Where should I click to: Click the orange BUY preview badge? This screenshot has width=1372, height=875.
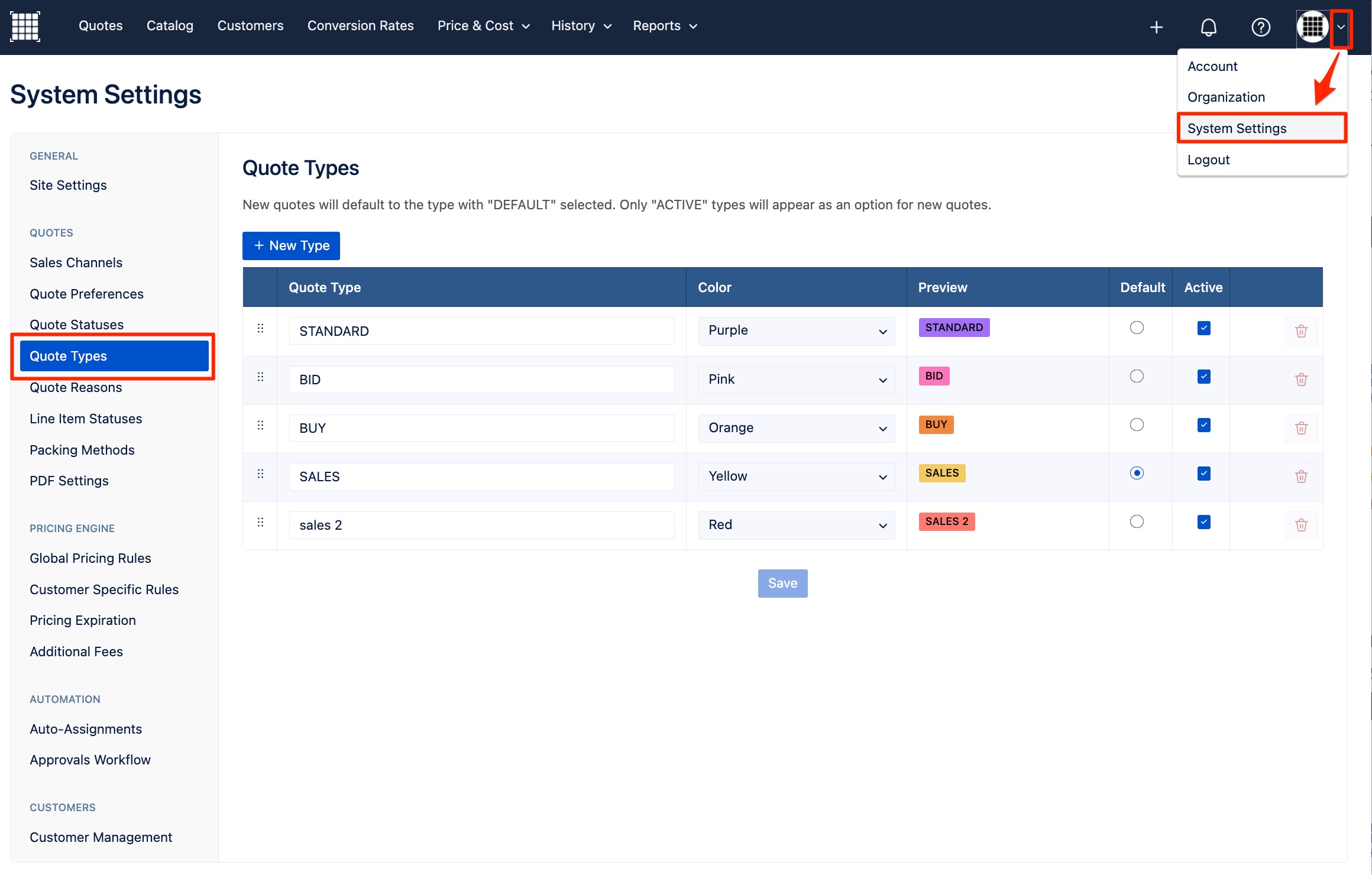[x=936, y=424]
